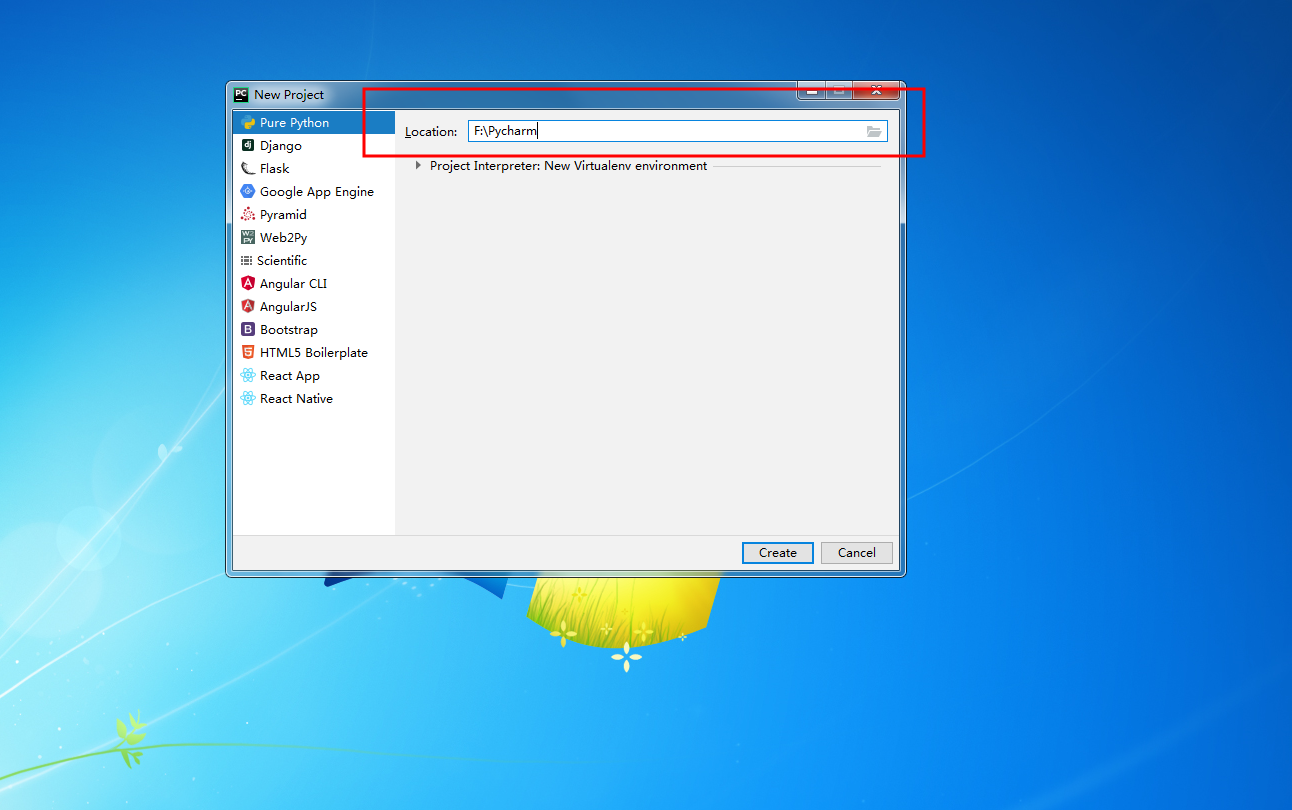Choose Bootstrap project type
1292x810 pixels.
(x=314, y=330)
